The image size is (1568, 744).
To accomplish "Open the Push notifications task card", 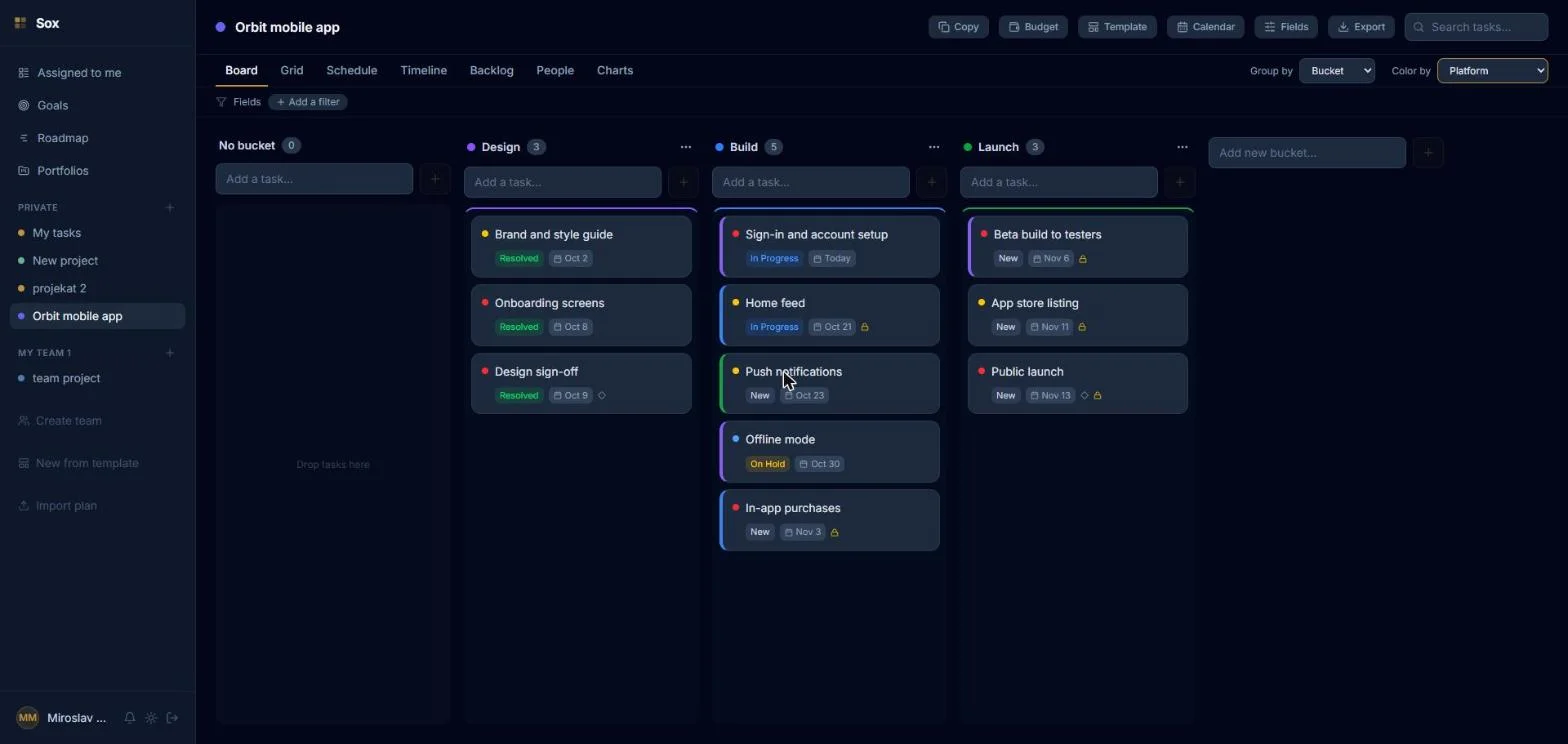I will [829, 383].
